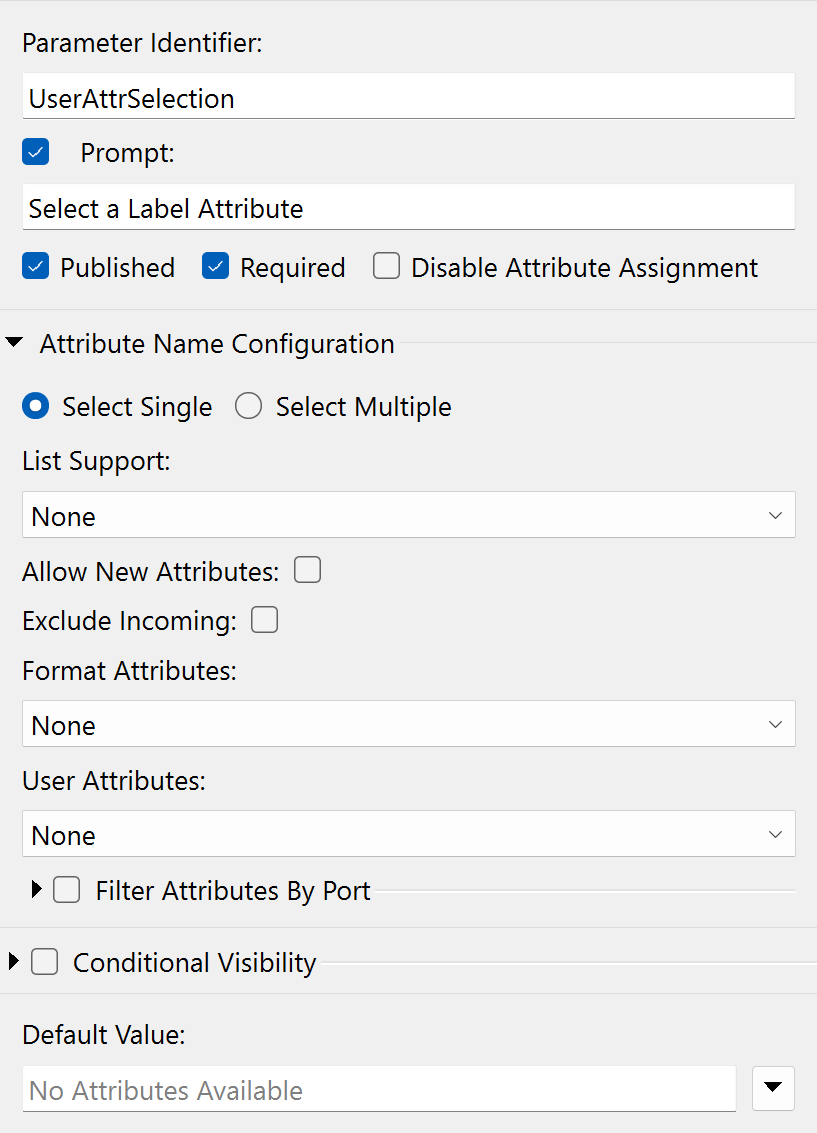The image size is (817, 1133).
Task: Collapse the Attribute Name Configuration section
Action: tap(16, 341)
